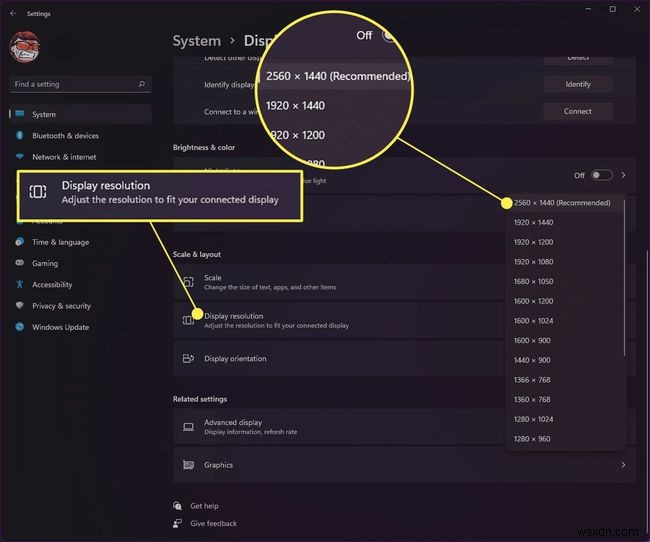Click the Accessibility figure icon
650x542 pixels.
click(x=19, y=284)
